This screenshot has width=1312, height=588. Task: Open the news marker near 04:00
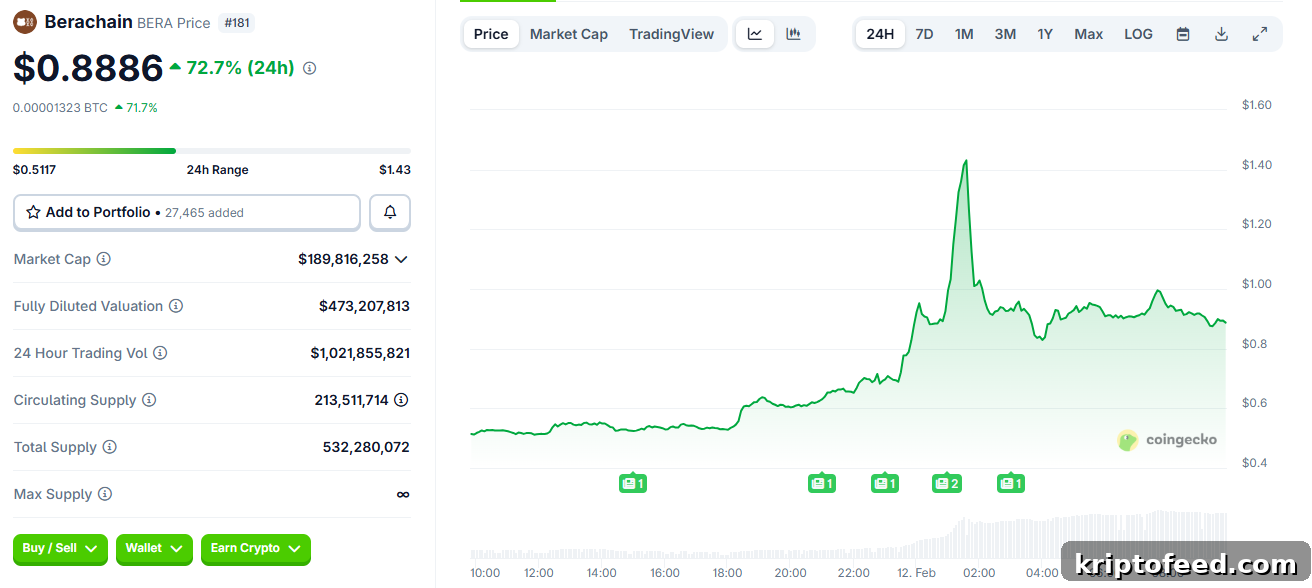pos(1011,484)
